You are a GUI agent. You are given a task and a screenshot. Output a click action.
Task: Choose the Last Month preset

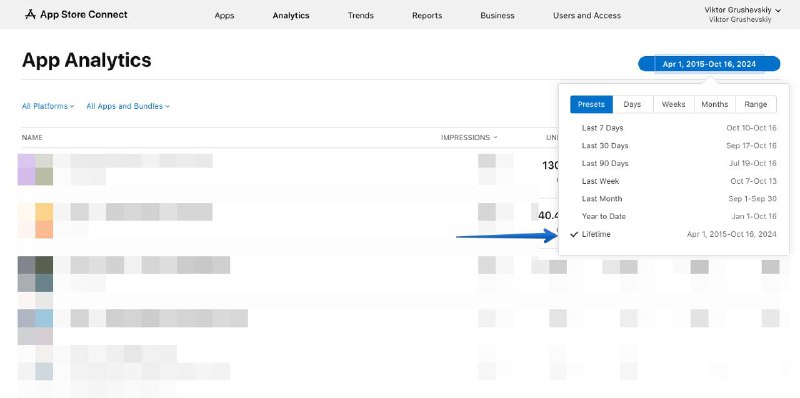point(679,199)
